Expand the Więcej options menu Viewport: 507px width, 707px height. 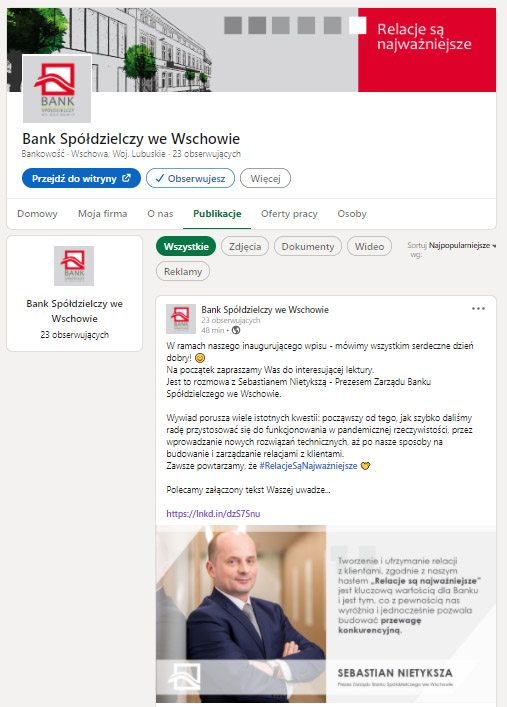coord(265,178)
